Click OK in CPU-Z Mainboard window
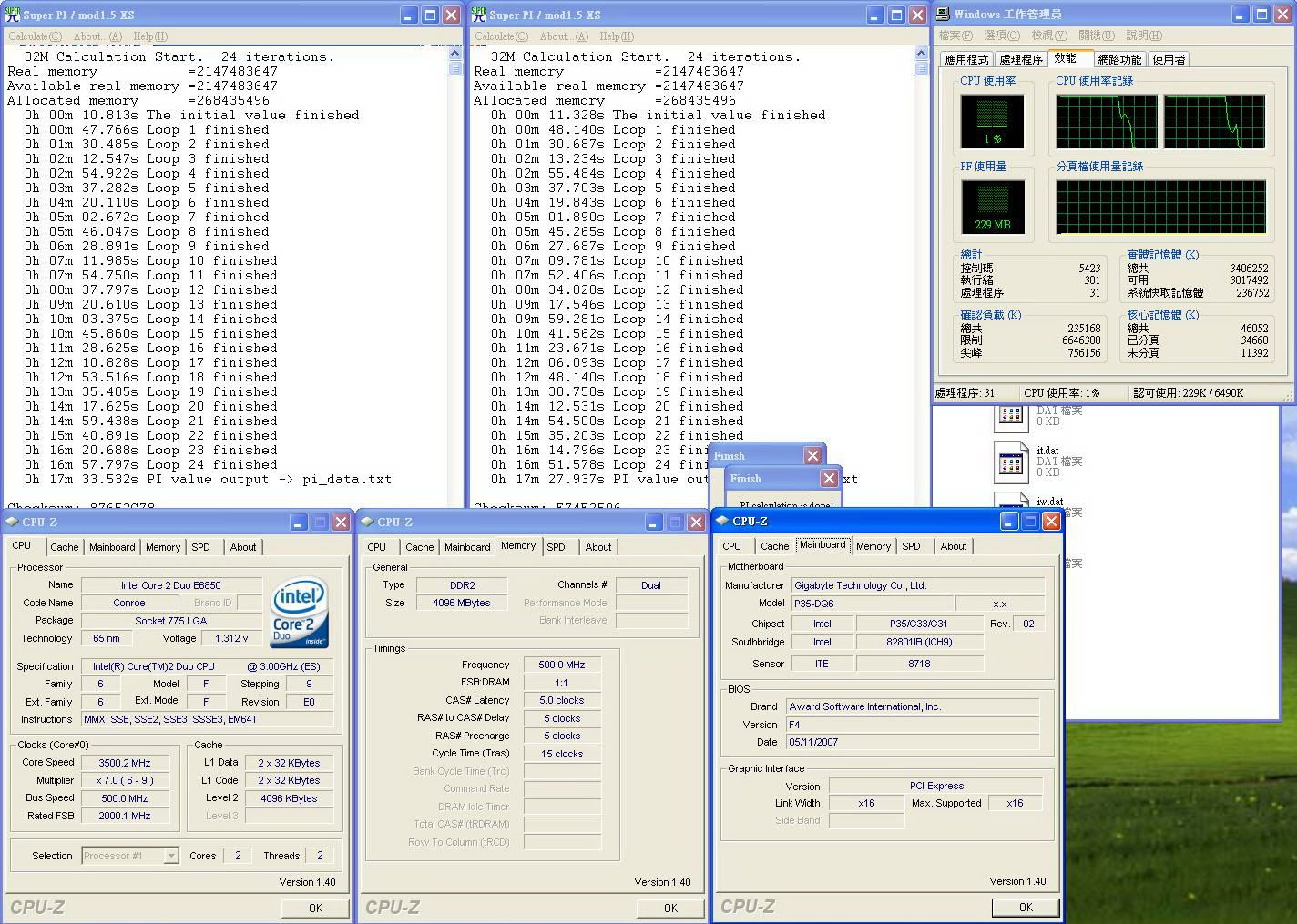 click(x=1026, y=907)
